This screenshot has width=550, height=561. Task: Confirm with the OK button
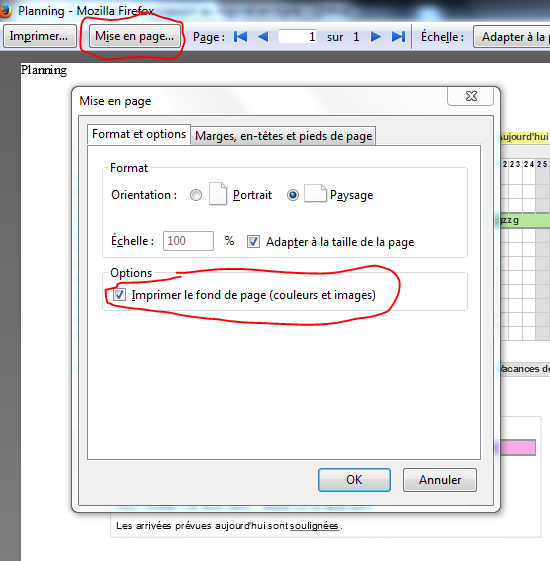(354, 480)
